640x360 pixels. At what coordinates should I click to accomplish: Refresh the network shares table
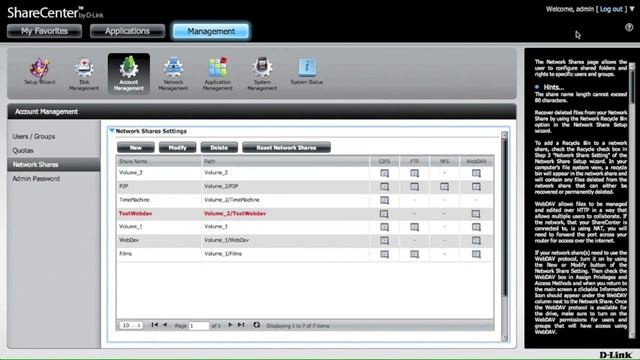256,325
